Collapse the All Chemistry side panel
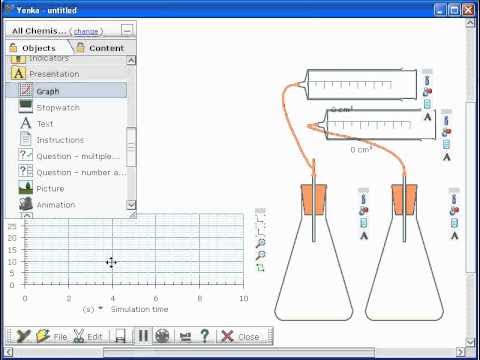This screenshot has height=360, width=480. pyautogui.click(x=127, y=31)
